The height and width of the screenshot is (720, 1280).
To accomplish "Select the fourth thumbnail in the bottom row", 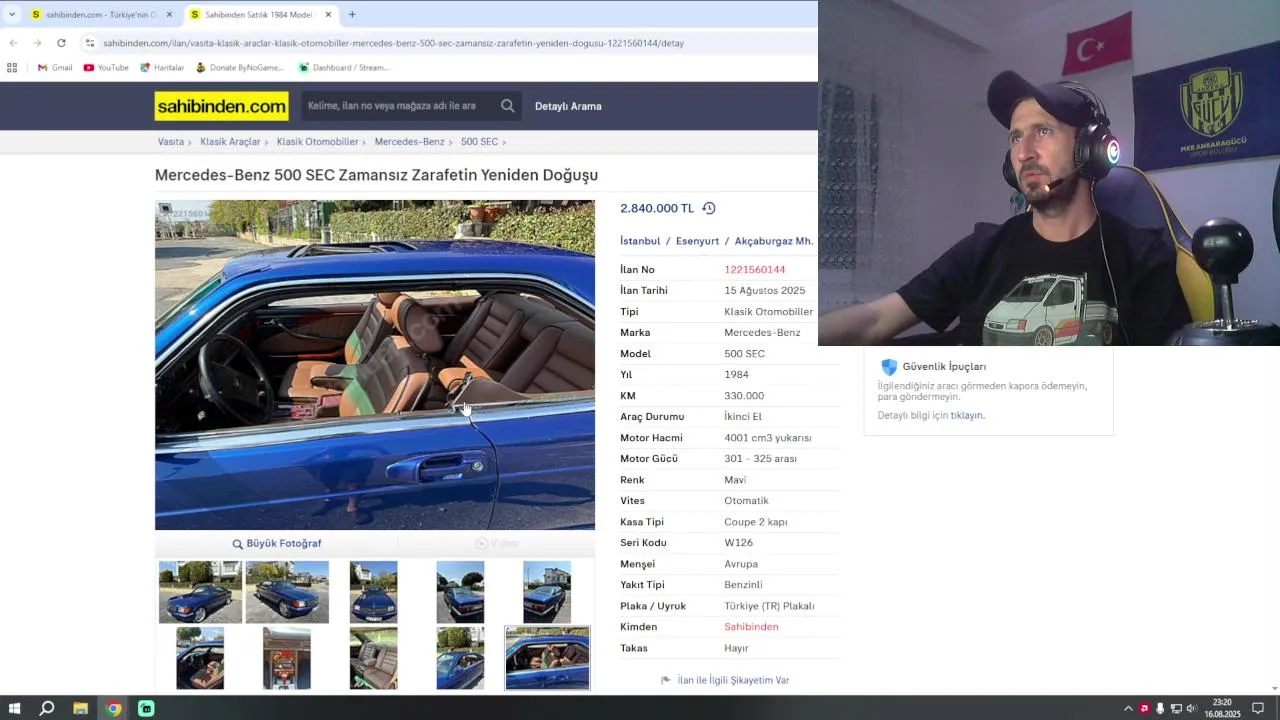I will click(460, 658).
